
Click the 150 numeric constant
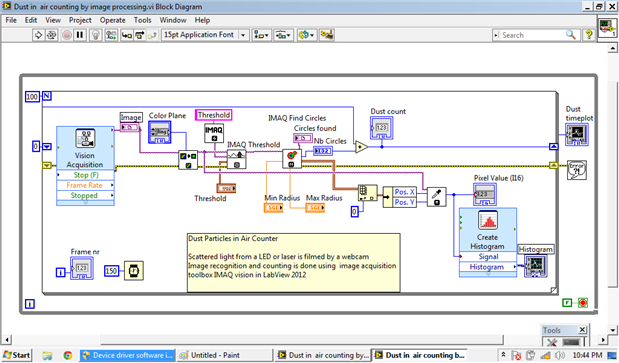pos(111,271)
